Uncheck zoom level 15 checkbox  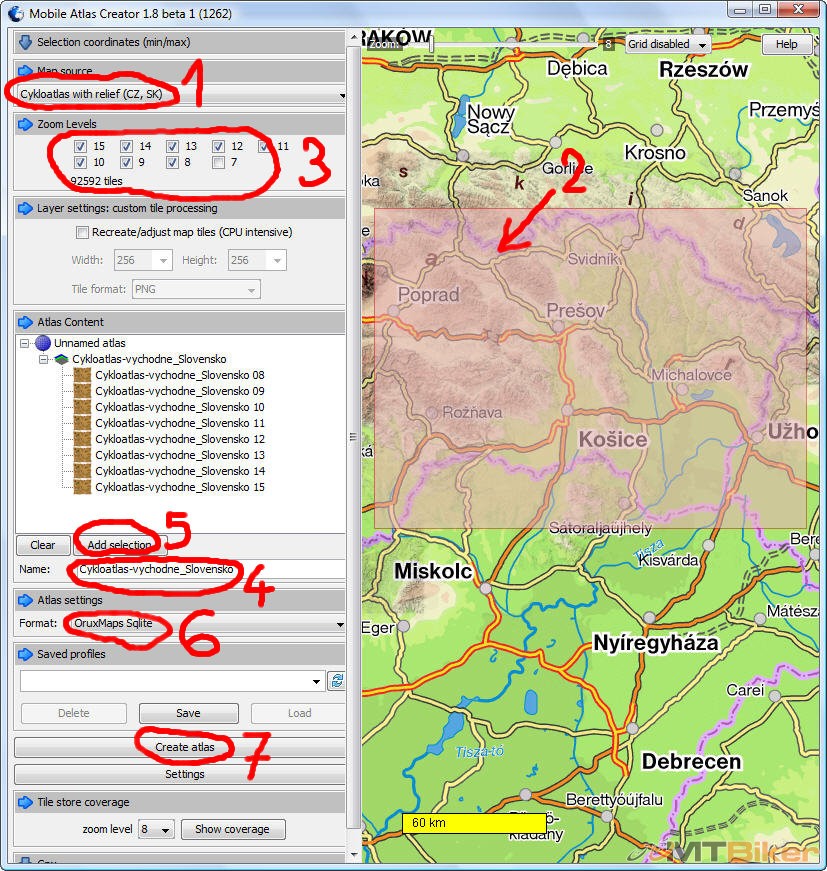click(x=81, y=146)
